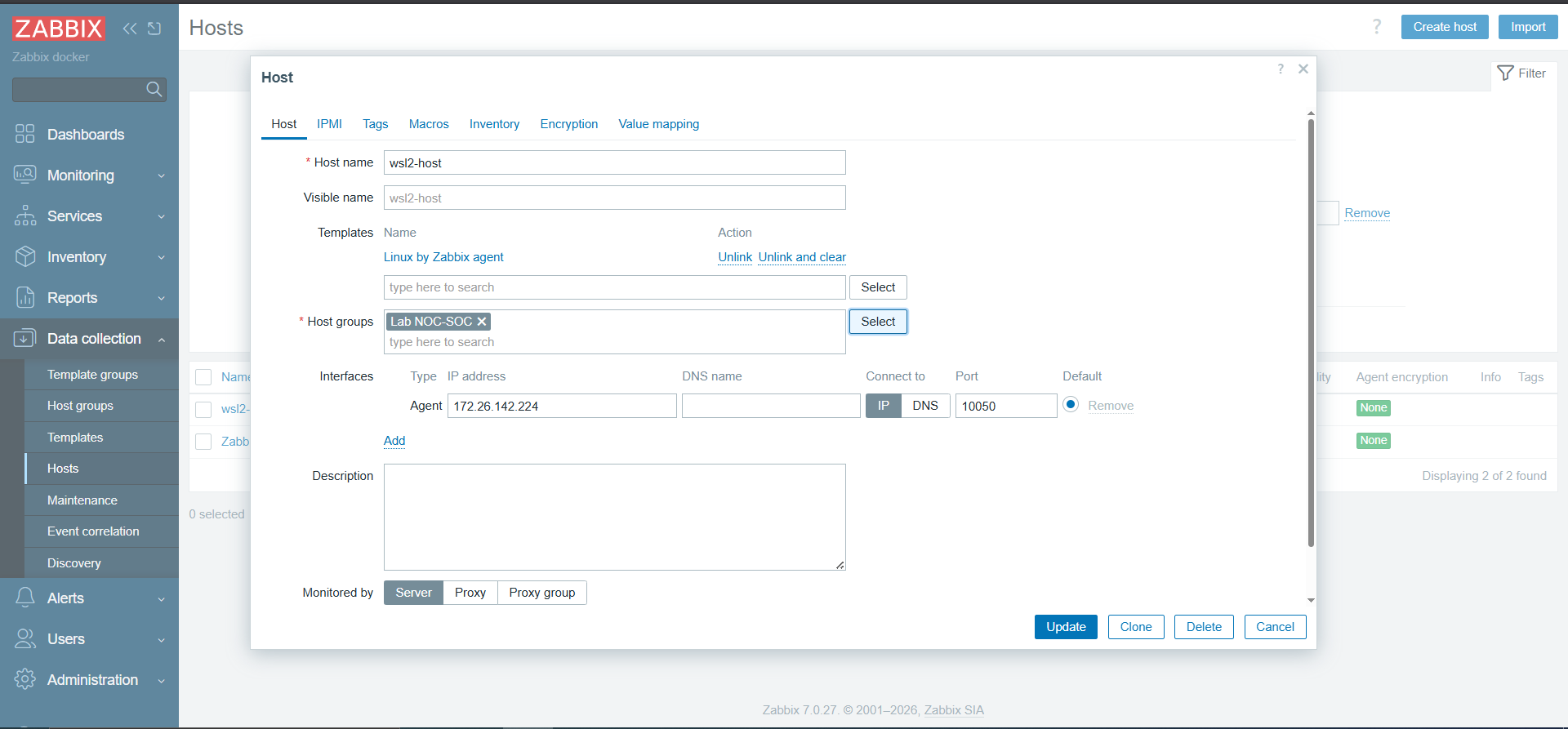The image size is (1568, 729).
Task: Open the Filter funnel icon
Action: [1506, 73]
